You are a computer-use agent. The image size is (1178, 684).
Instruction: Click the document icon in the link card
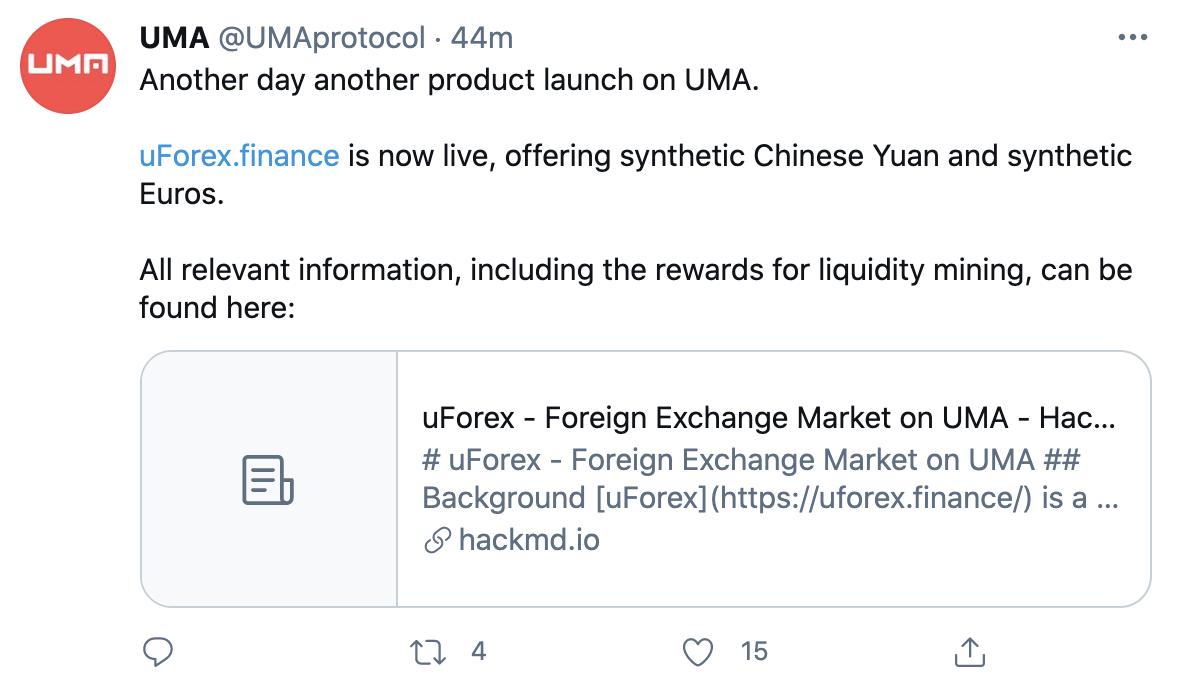point(266,480)
